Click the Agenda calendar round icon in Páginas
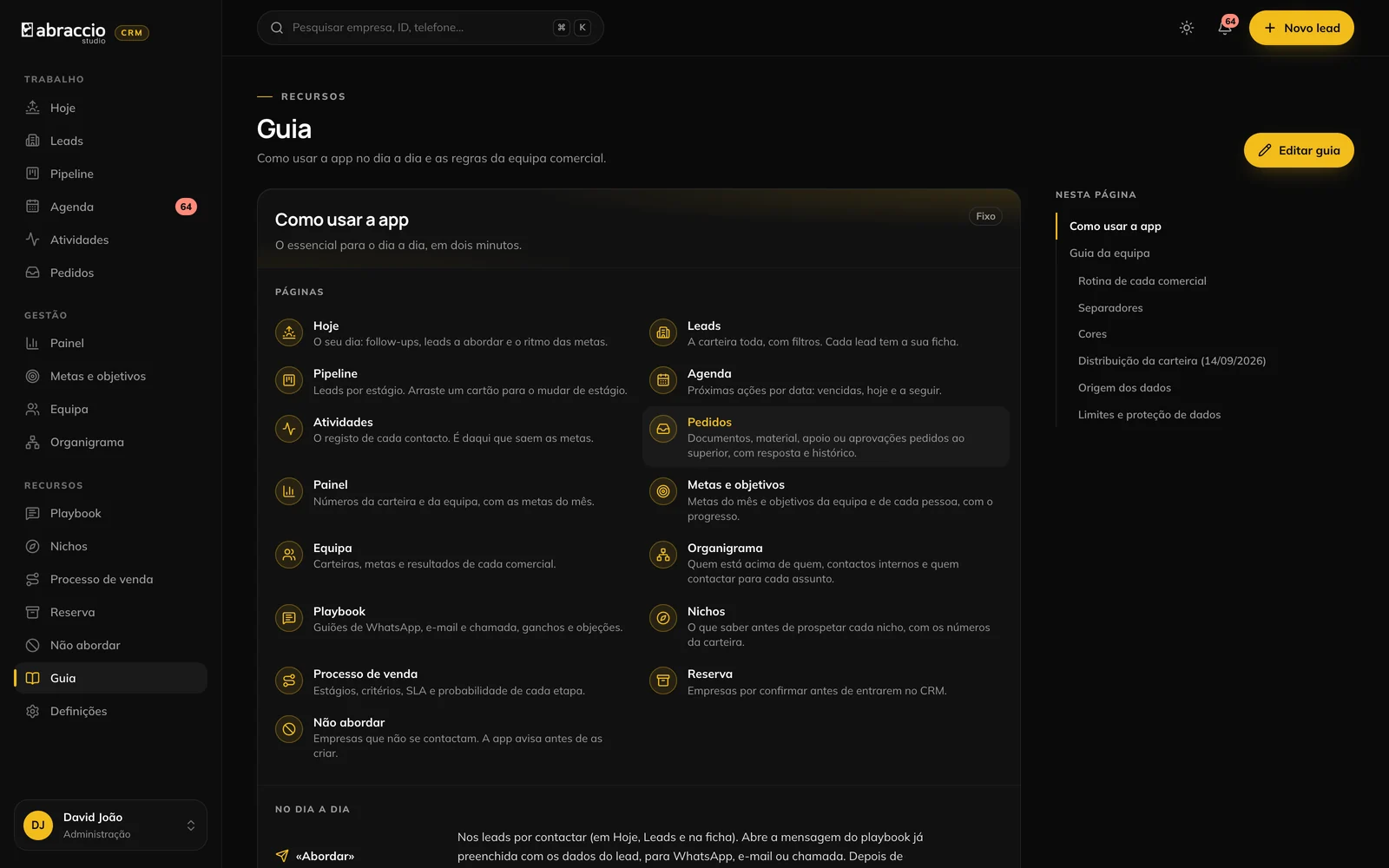Image resolution: width=1389 pixels, height=868 pixels. pos(663,380)
